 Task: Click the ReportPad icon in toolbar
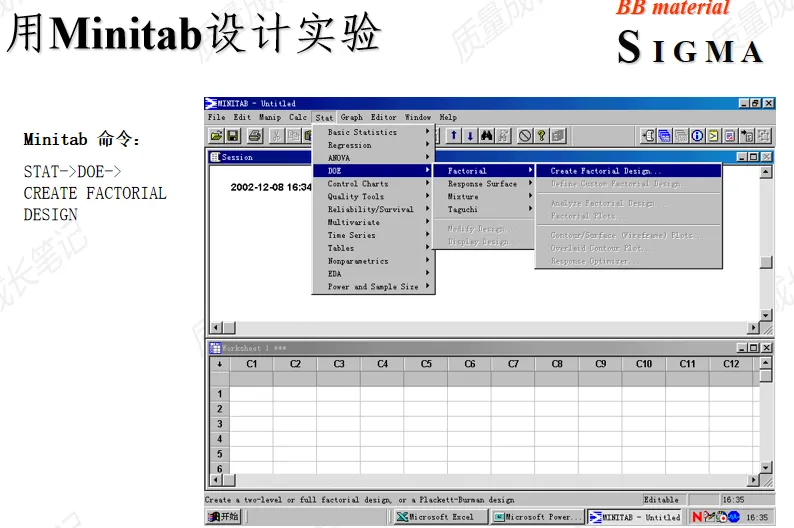730,136
